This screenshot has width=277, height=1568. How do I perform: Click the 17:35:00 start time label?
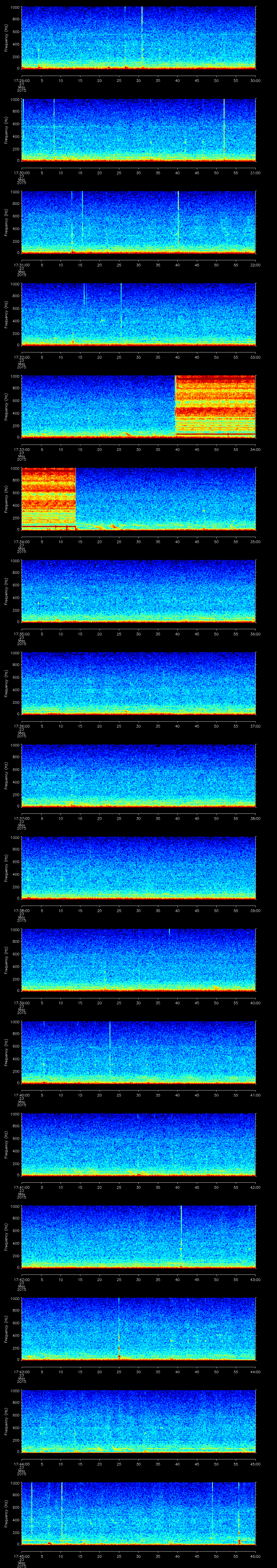21,634
